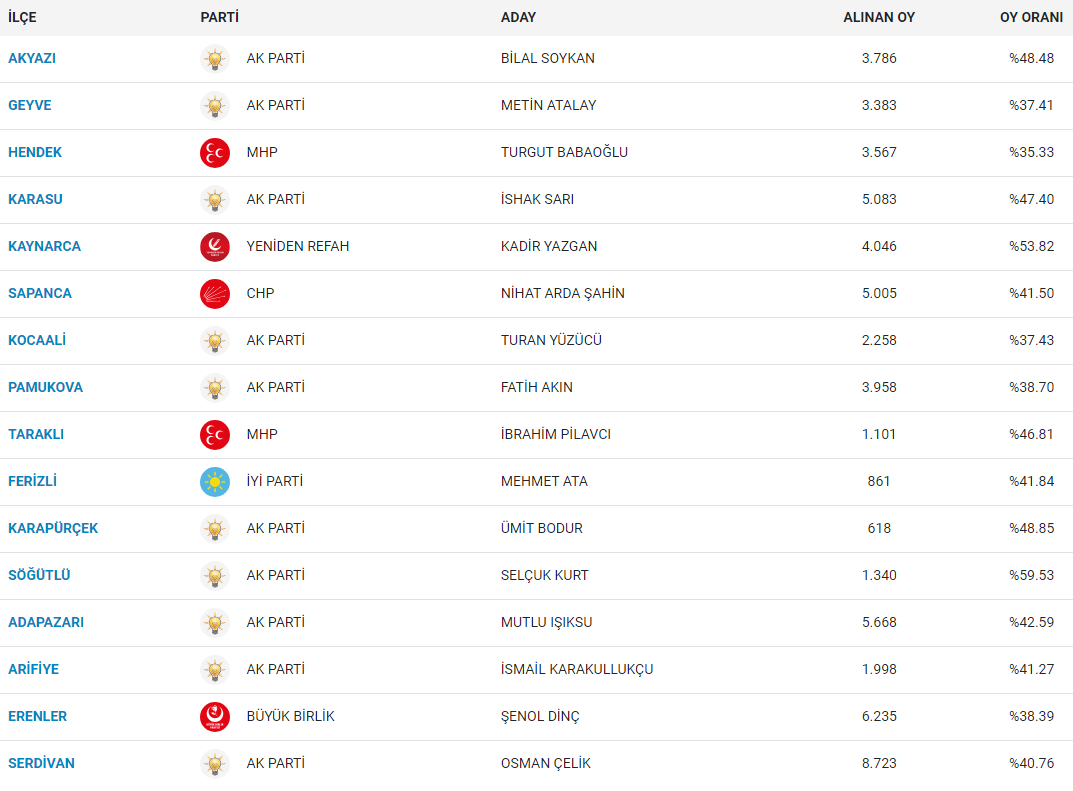Click the İYİ Parti sun logo
Viewport: 1073px width, 791px height.
215,482
